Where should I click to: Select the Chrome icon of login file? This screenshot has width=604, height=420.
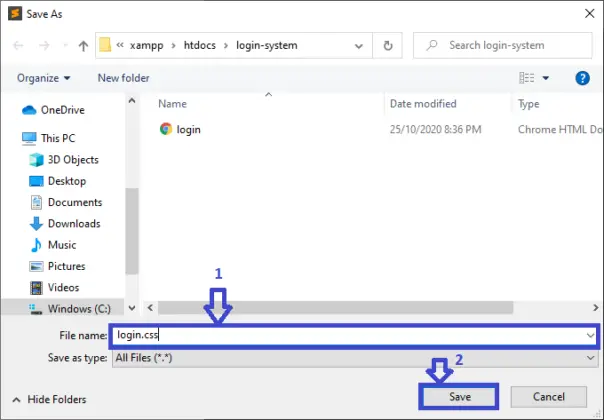tap(166, 129)
